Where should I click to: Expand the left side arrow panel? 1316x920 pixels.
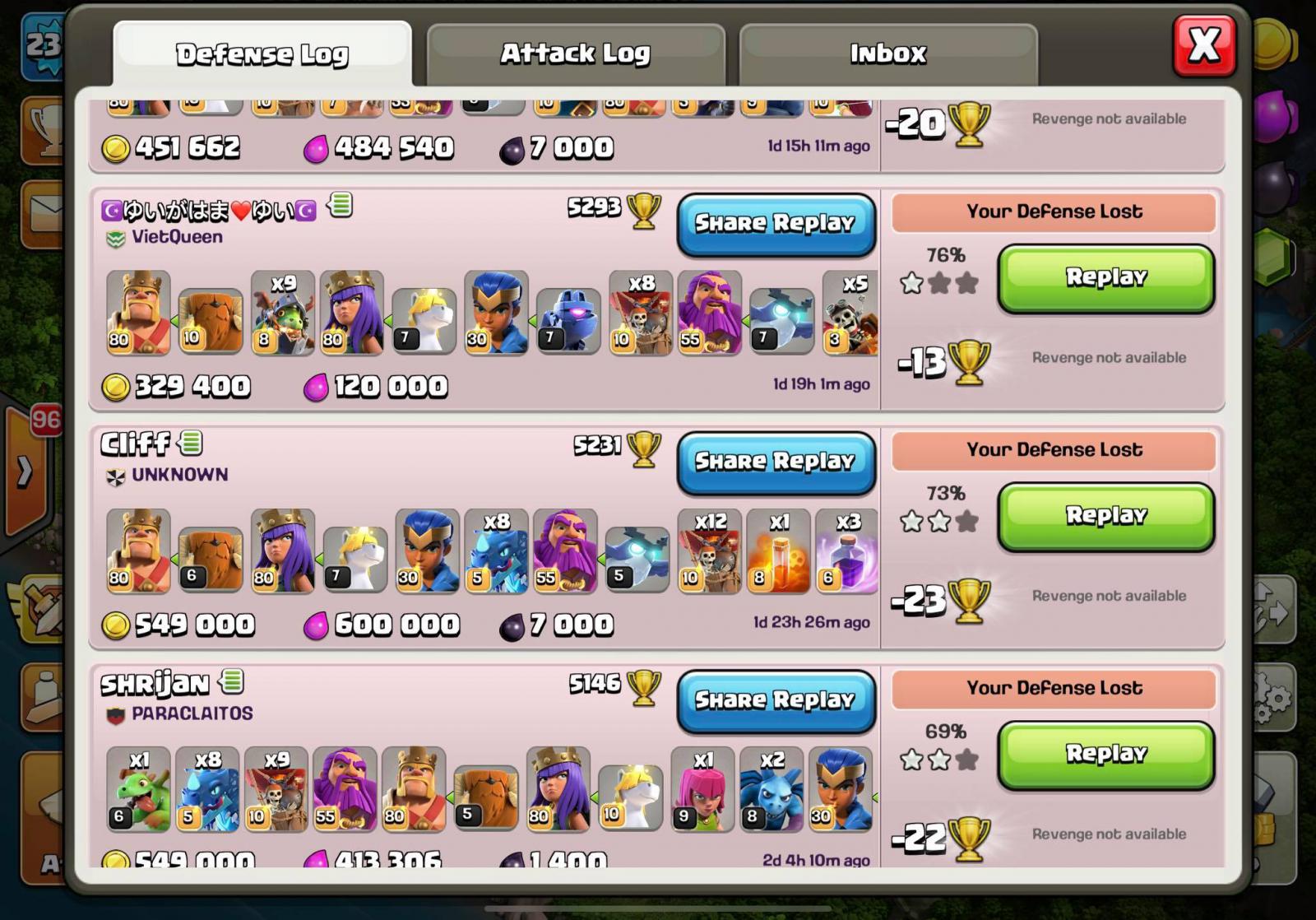pyautogui.click(x=25, y=472)
